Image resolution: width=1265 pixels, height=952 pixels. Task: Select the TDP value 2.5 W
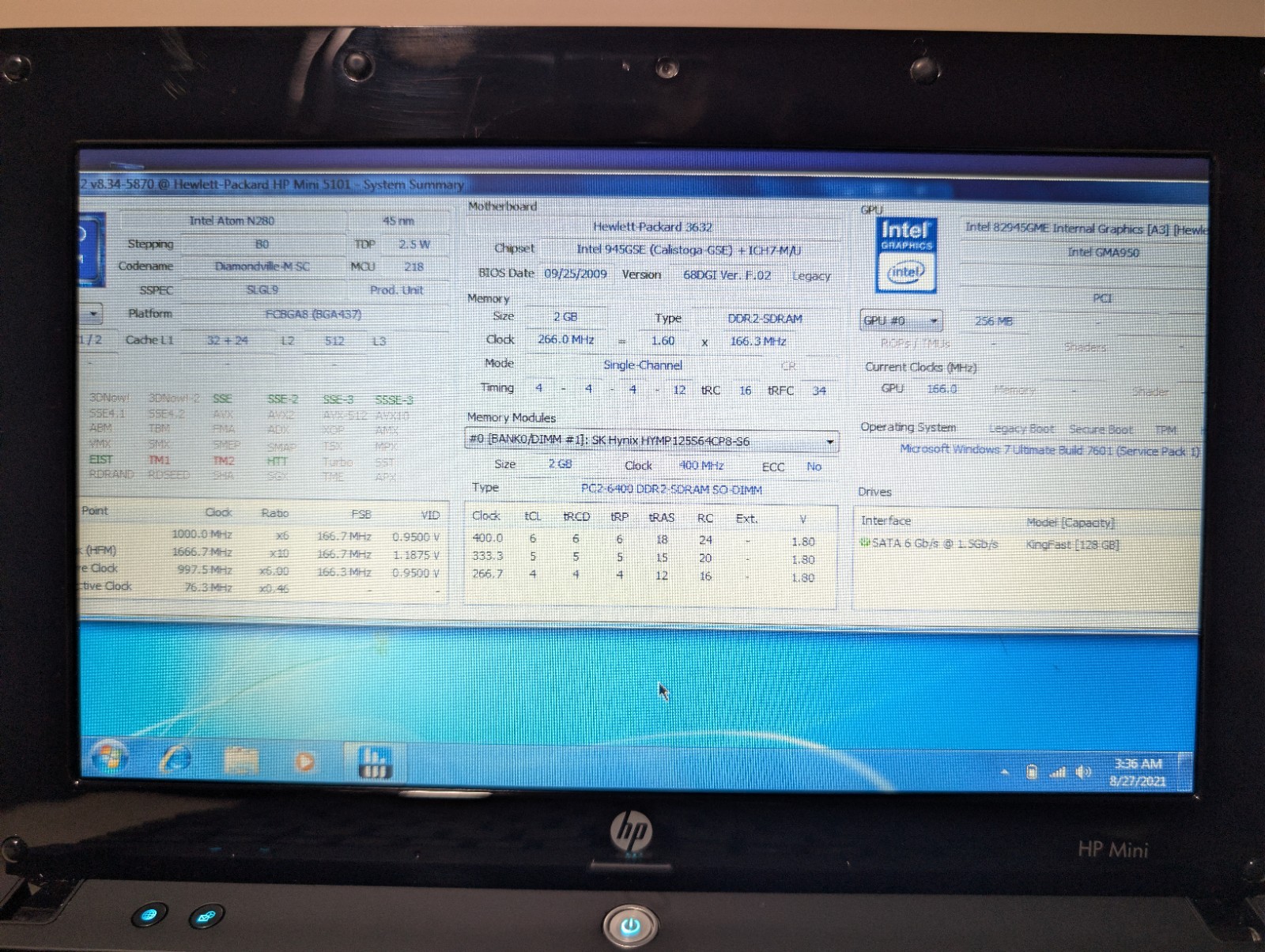[x=414, y=244]
